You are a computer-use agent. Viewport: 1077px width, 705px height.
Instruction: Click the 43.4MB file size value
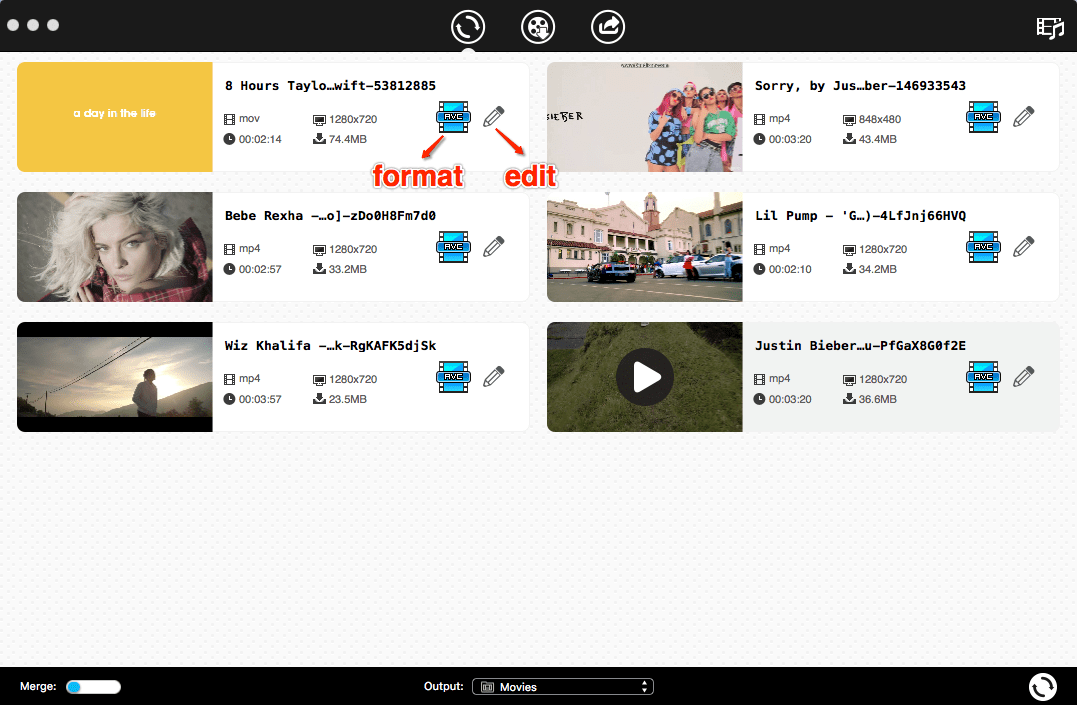(878, 139)
